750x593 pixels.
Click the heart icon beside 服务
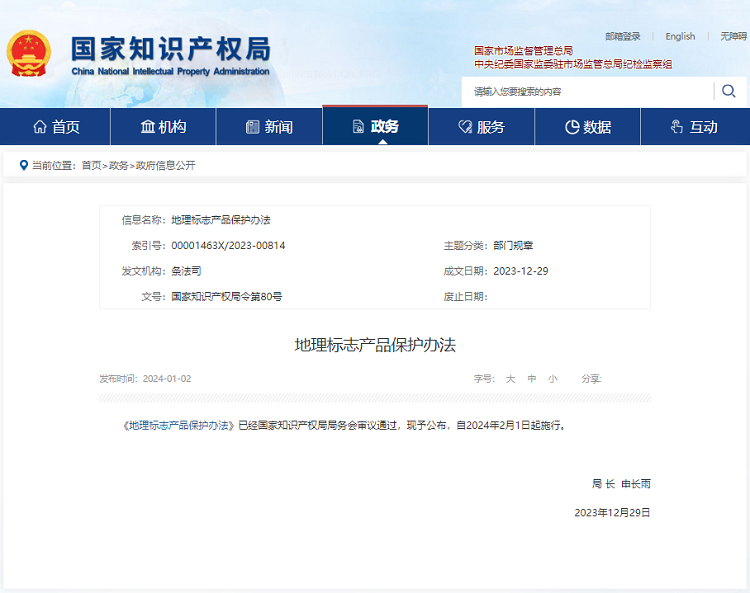tap(464, 127)
